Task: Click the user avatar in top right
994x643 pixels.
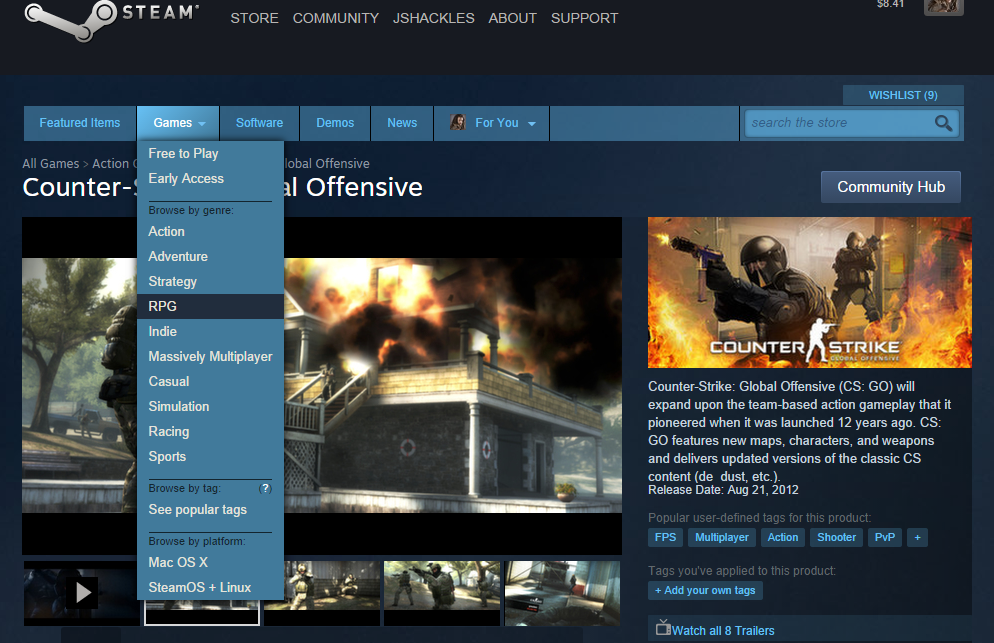Action: coord(944,6)
